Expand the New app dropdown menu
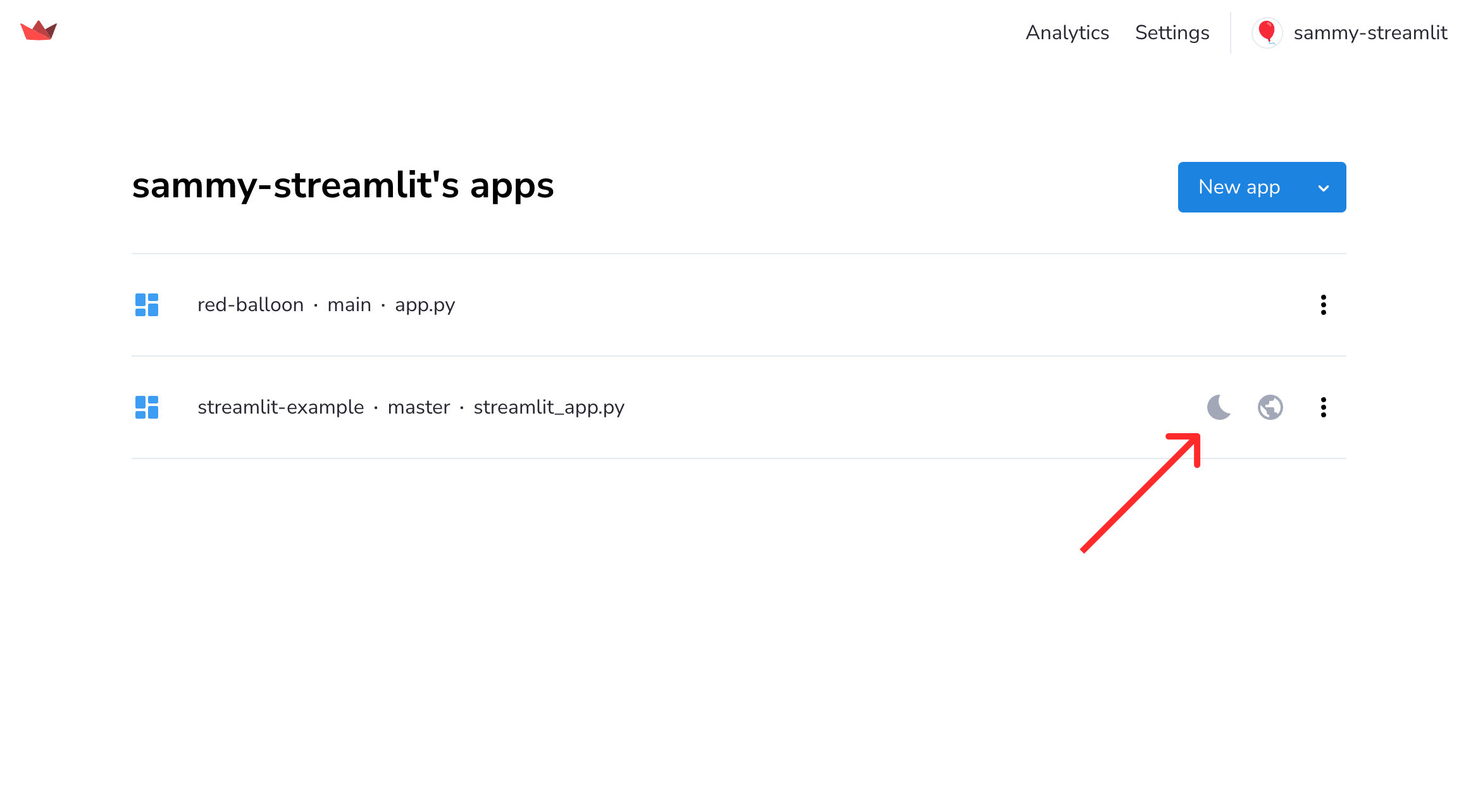Viewport: 1478px width, 812px height. 1324,187
